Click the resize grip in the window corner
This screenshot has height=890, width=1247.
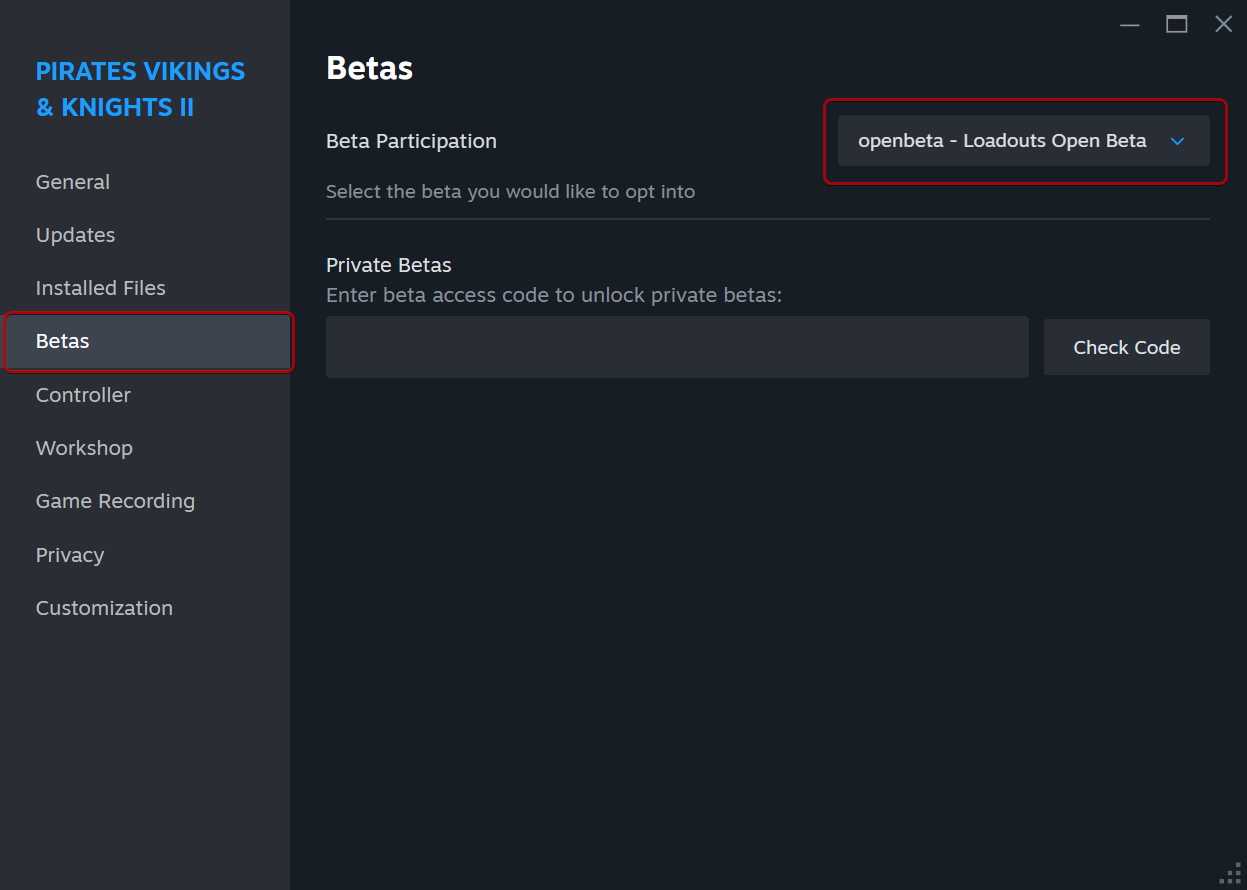(x=1231, y=874)
